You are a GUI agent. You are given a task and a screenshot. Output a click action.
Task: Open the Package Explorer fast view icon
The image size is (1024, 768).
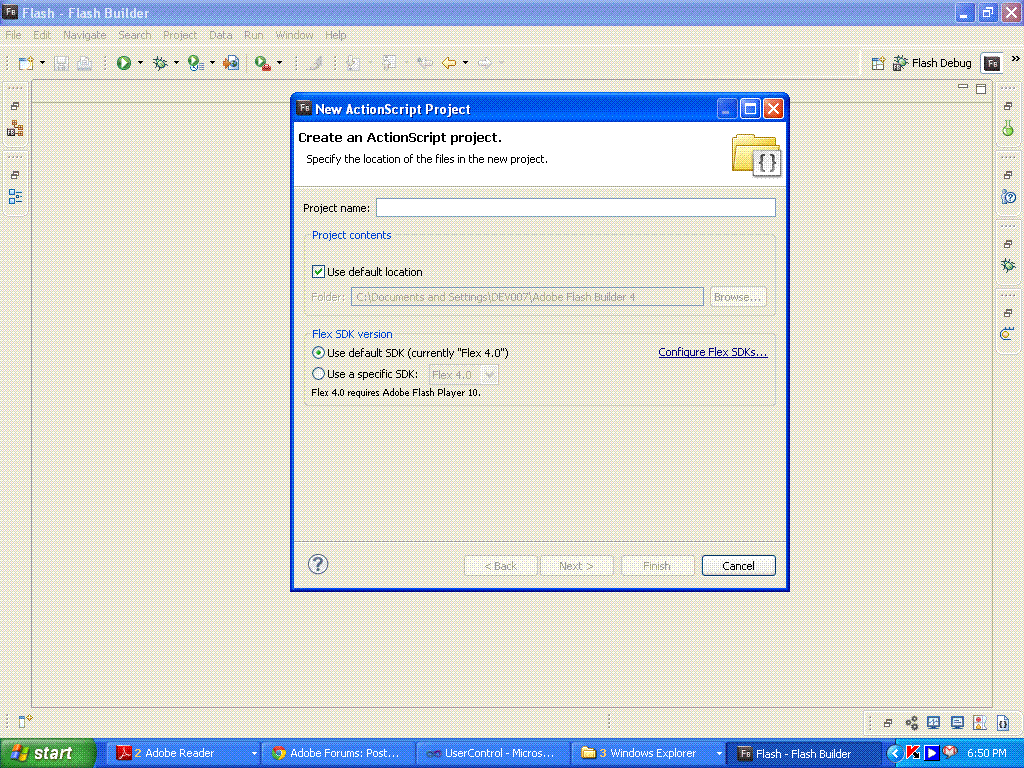[15, 129]
